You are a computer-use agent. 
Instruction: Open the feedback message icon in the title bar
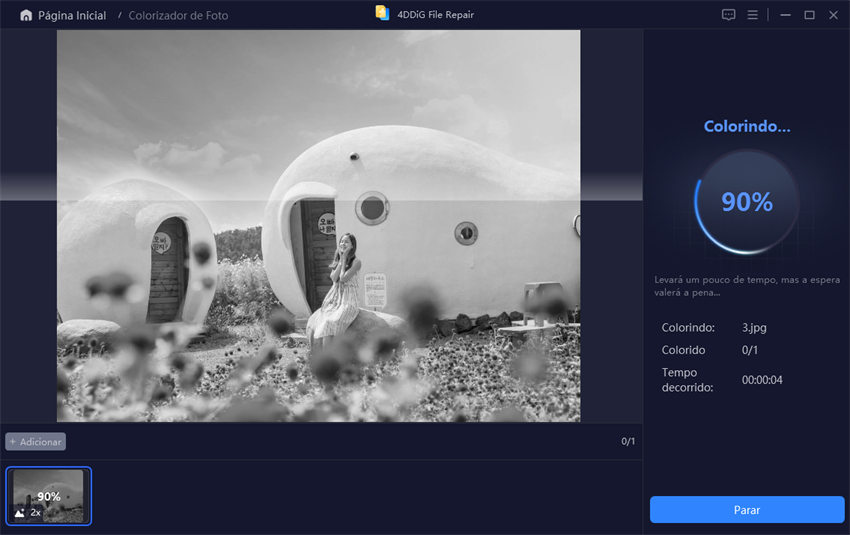pyautogui.click(x=728, y=15)
